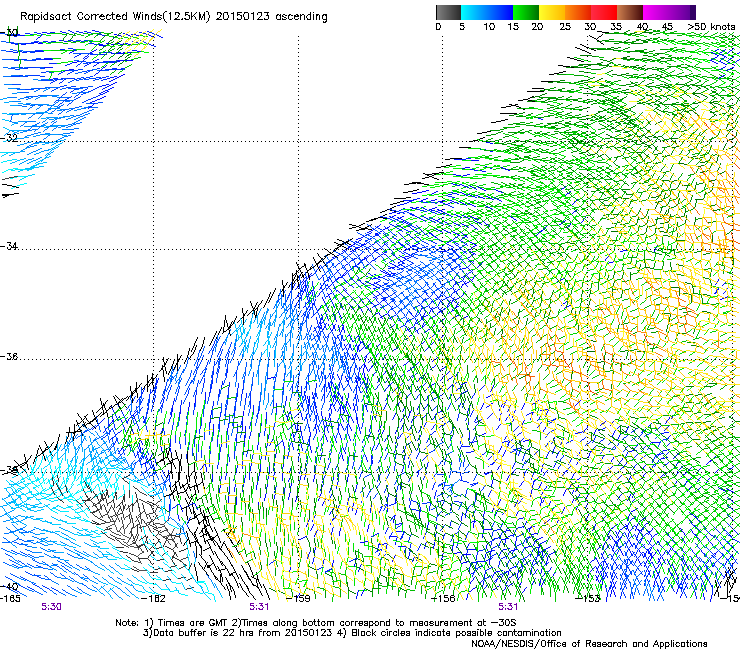740x650 pixels.
Task: Click the '-36' latitude axis label
Action: click(9, 356)
